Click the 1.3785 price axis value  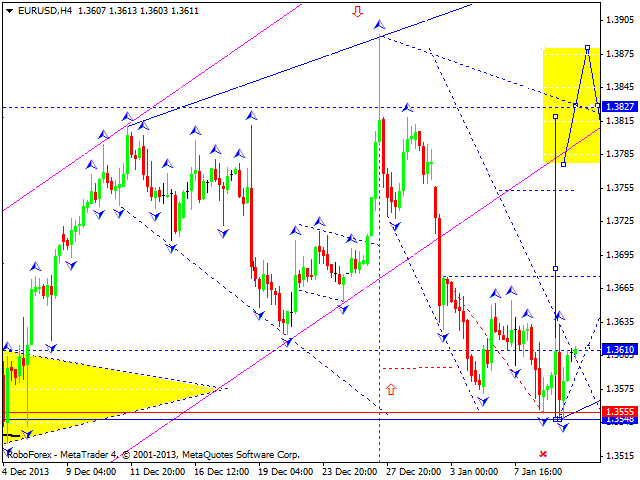coord(620,154)
